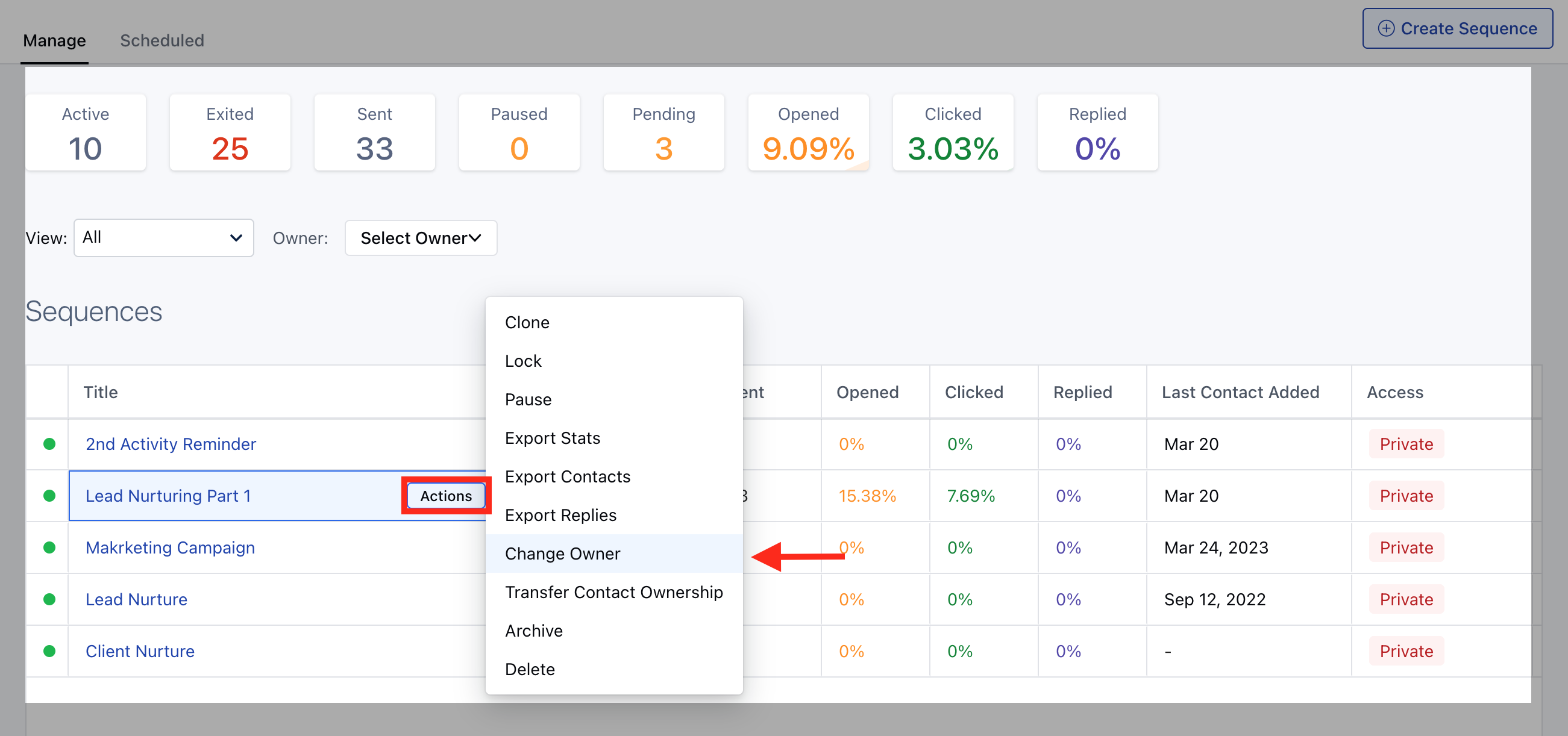
Task: Select Archive from the actions menu
Action: [613, 631]
